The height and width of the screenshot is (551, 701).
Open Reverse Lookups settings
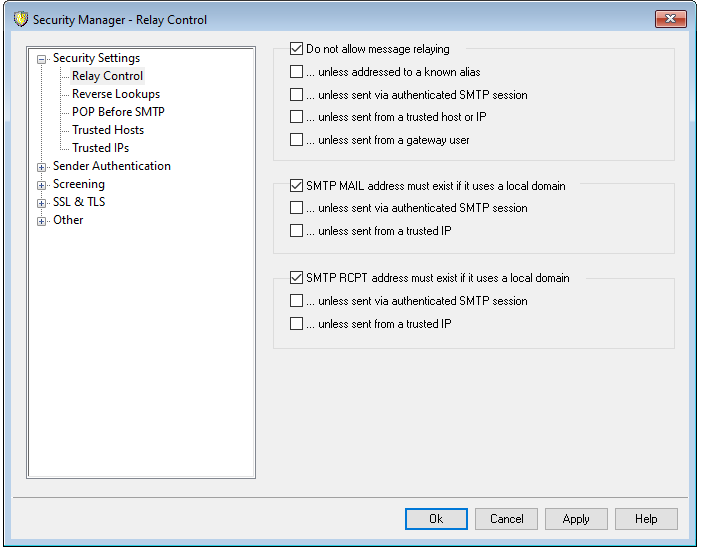click(x=115, y=94)
